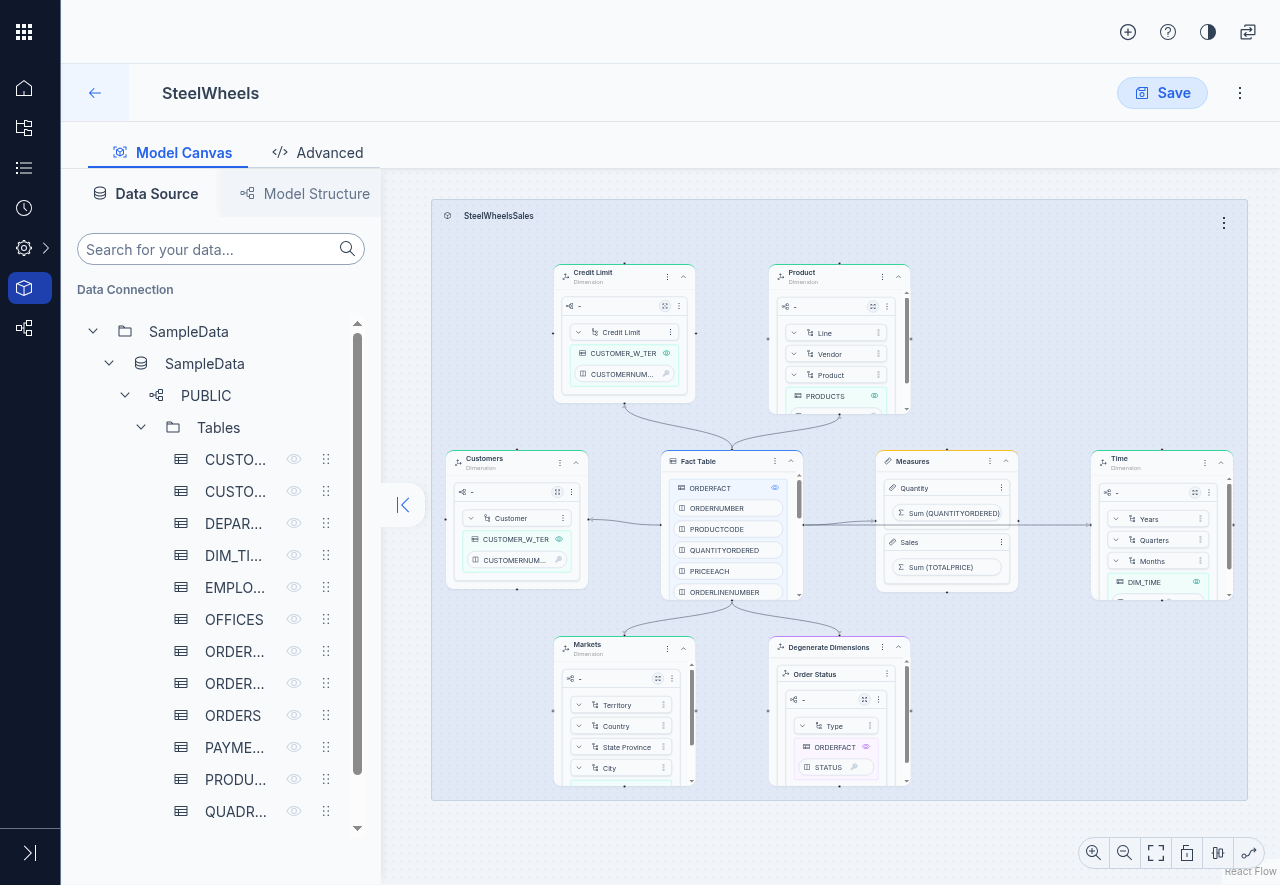The width and height of the screenshot is (1280, 885).
Task: Collapse the data source side panel
Action: coord(403,505)
